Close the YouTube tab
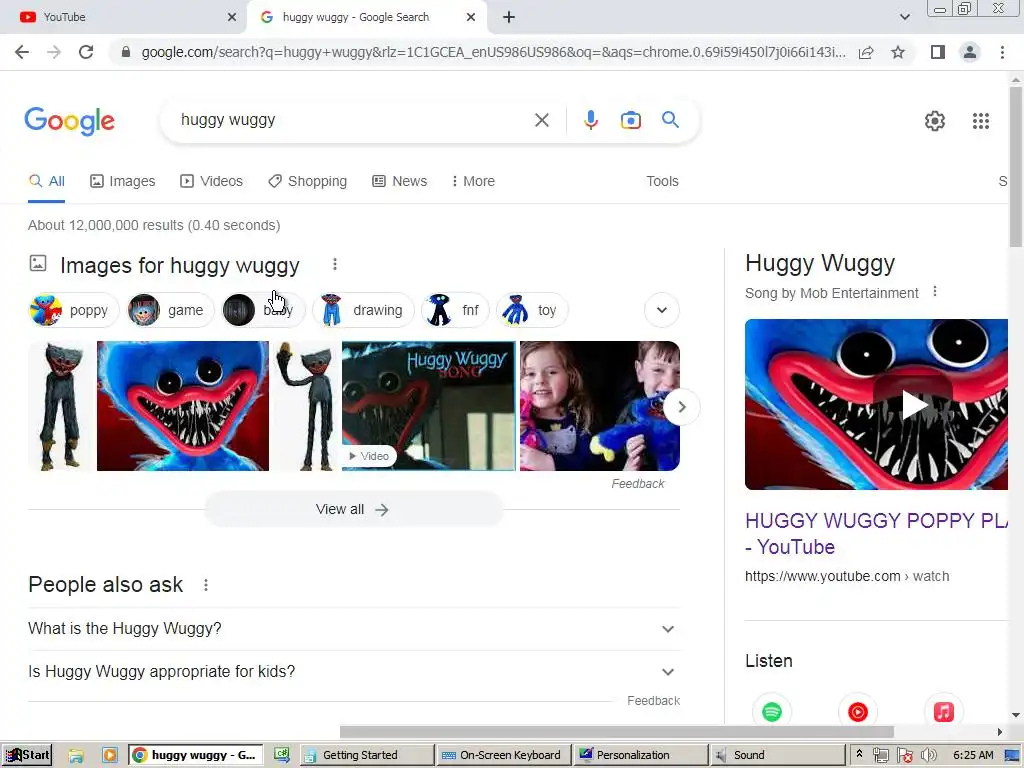 click(x=232, y=18)
